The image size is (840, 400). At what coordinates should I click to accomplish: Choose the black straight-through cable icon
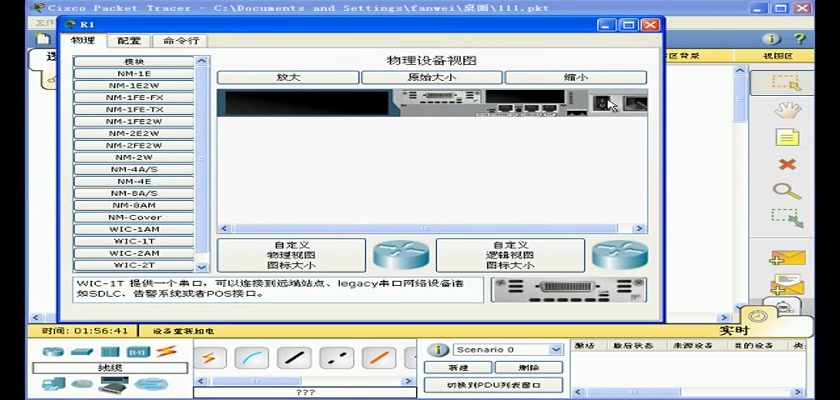[295, 357]
